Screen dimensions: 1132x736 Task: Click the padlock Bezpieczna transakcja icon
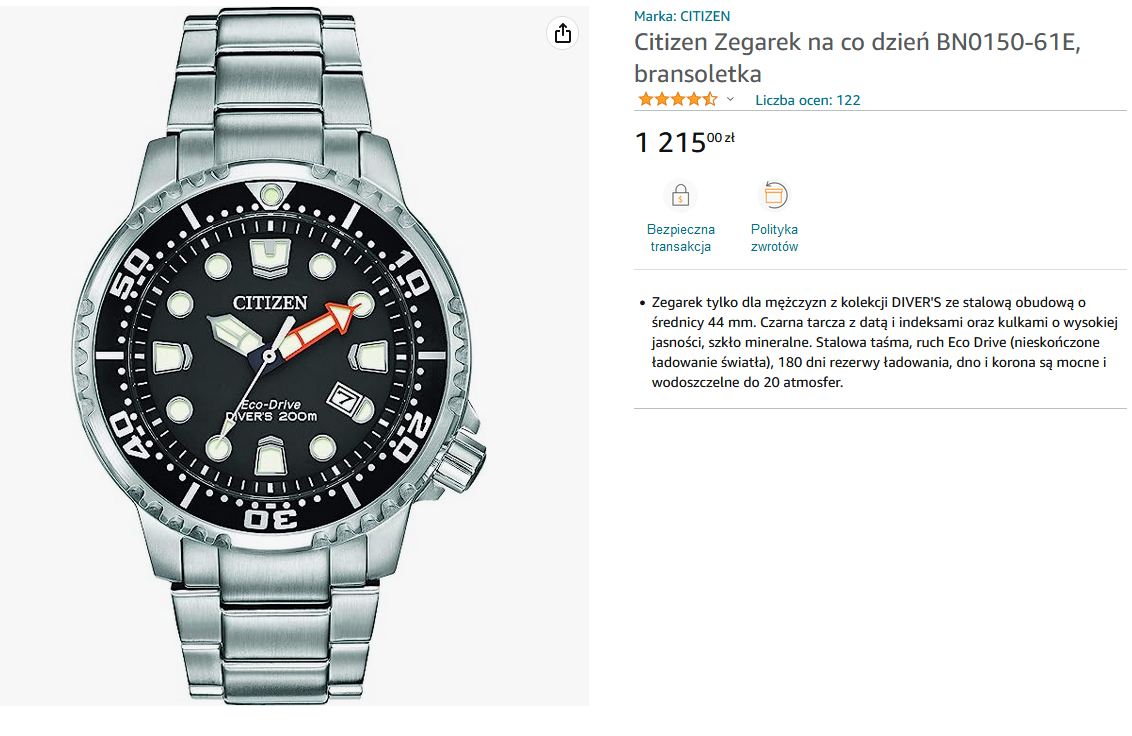tap(680, 195)
